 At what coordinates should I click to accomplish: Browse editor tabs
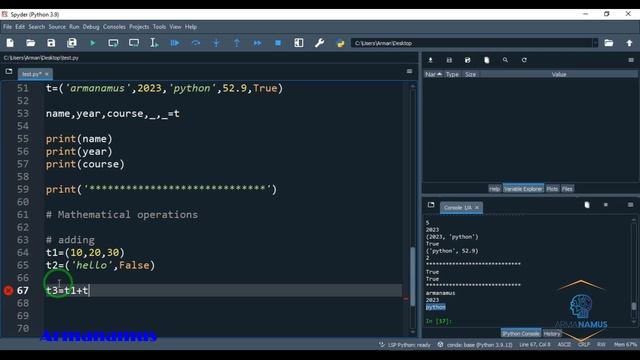click(x=9, y=71)
